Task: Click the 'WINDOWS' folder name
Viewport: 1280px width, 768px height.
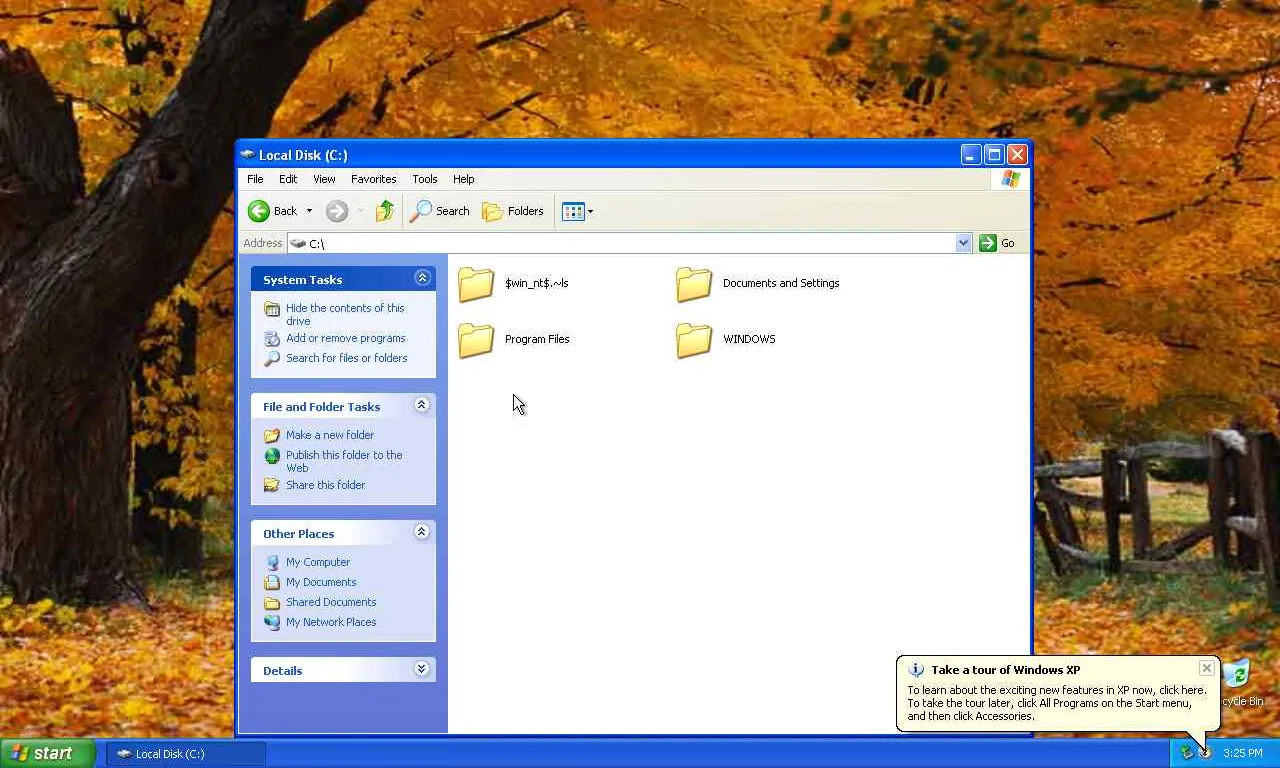Action: pyautogui.click(x=749, y=340)
